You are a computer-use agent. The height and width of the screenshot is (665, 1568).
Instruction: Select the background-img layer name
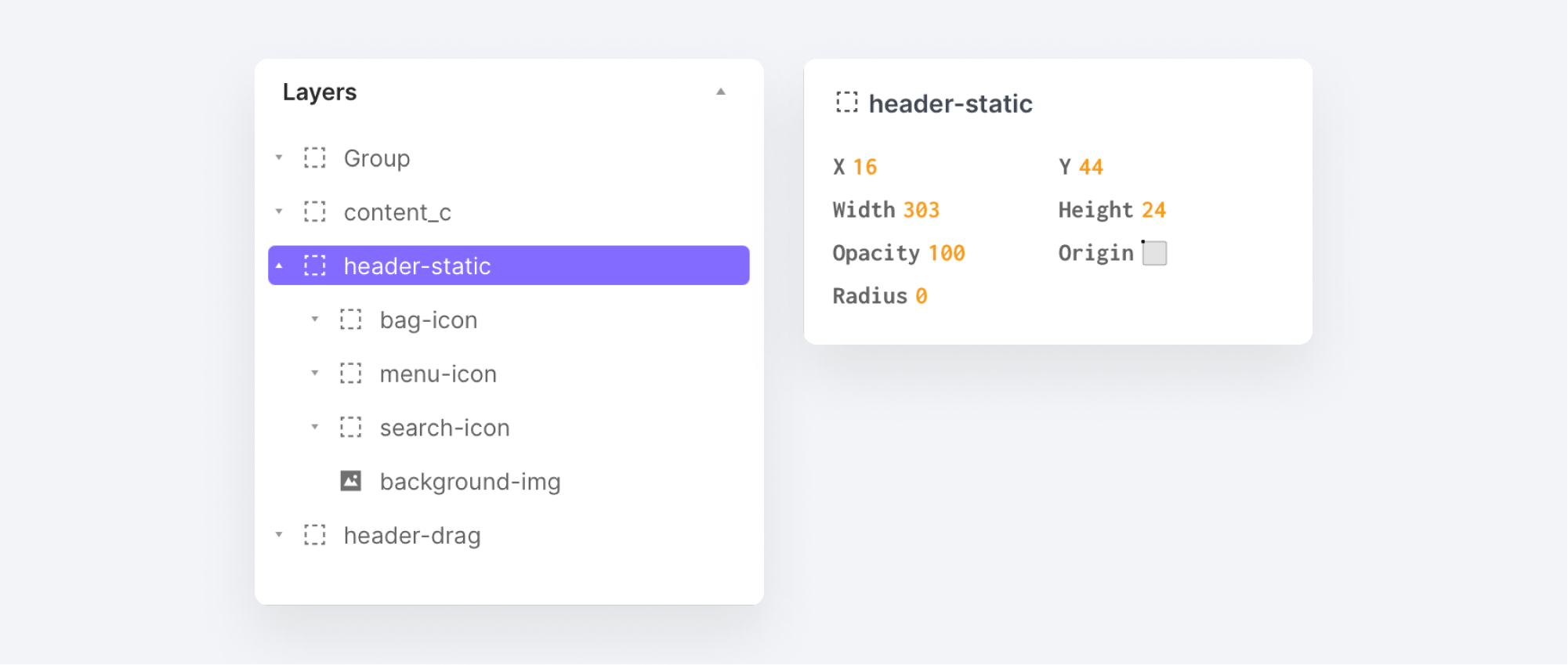pyautogui.click(x=470, y=482)
